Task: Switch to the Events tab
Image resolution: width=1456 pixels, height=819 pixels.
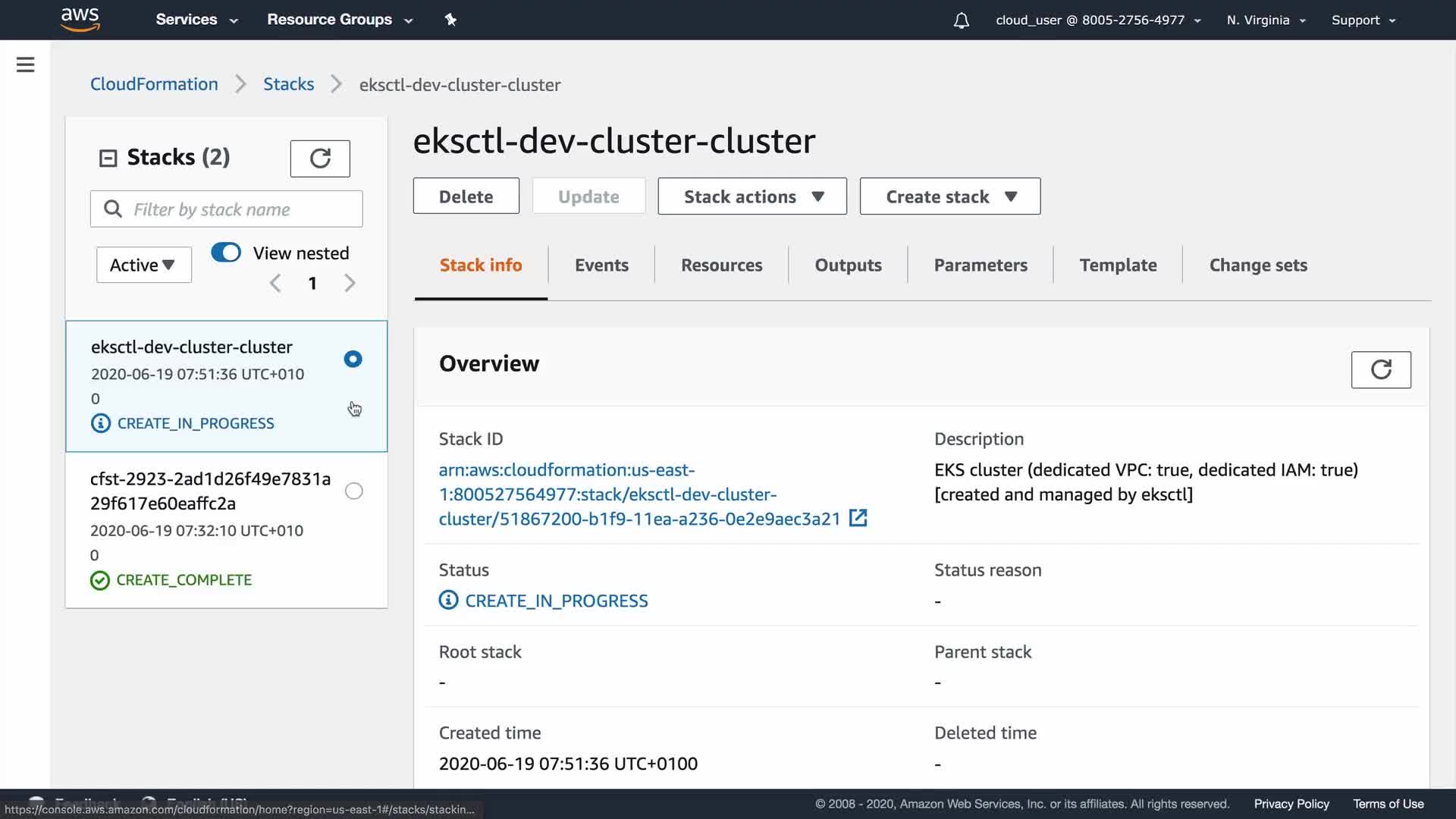Action: [601, 265]
